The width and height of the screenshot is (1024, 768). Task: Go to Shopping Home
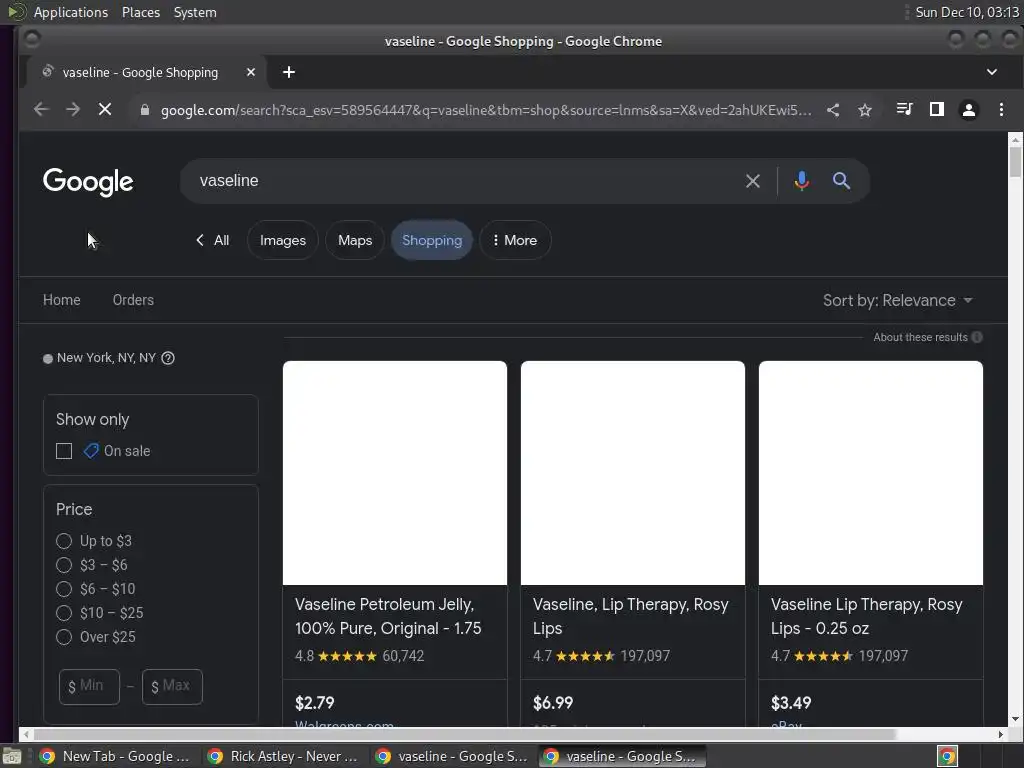61,300
